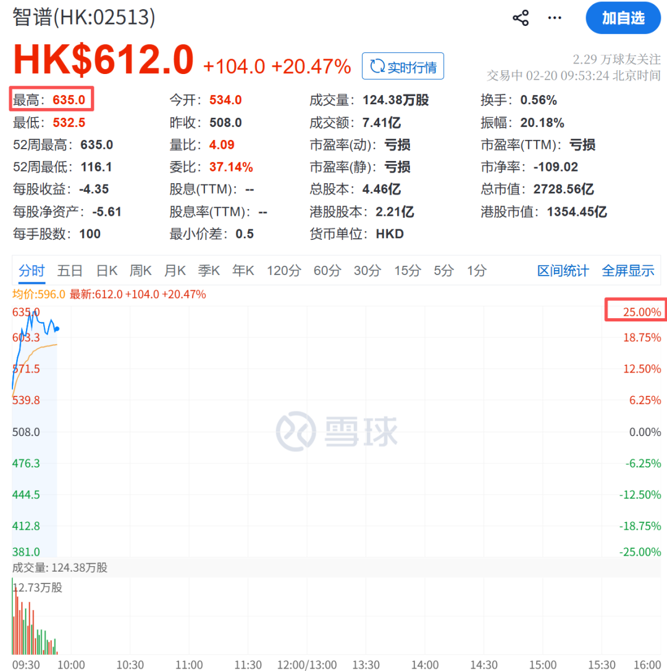The width and height of the screenshot is (667, 671).
Task: Click 全屏显示 to view fullscreen
Action: coord(627,270)
